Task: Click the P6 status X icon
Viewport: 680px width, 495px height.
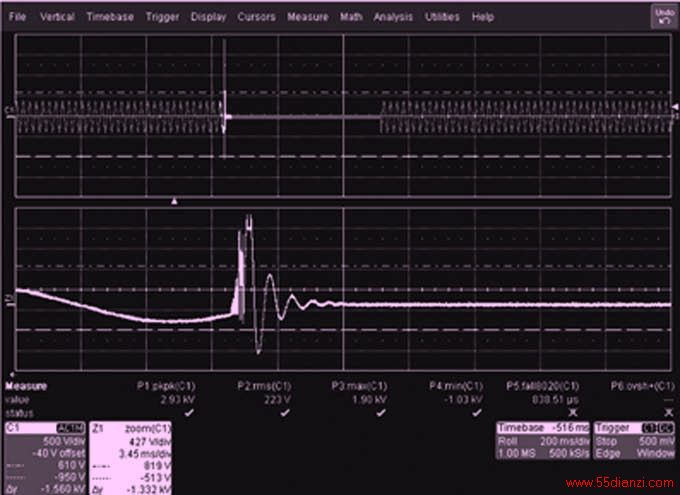Action: [669, 413]
